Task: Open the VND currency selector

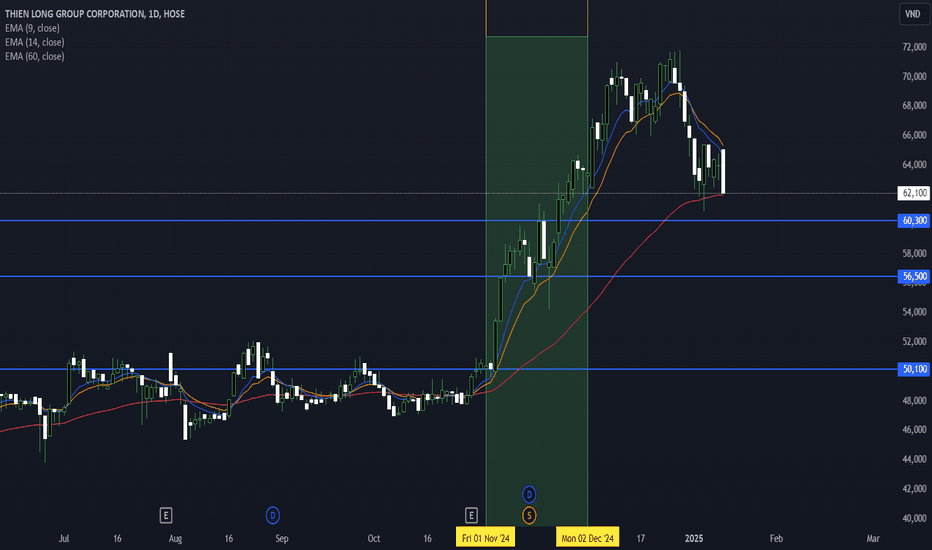Action: pyautogui.click(x=913, y=14)
